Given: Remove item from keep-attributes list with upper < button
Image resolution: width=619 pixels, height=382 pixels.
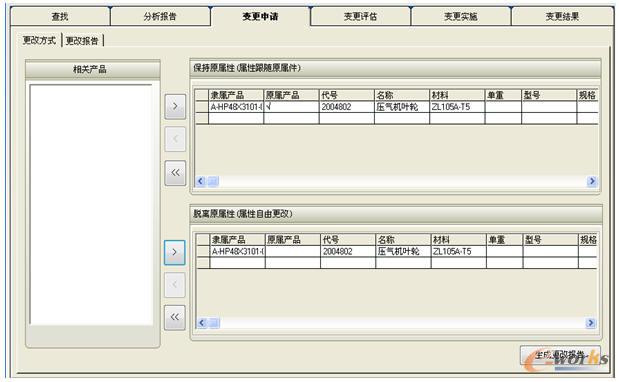Looking at the screenshot, I should (x=175, y=139).
